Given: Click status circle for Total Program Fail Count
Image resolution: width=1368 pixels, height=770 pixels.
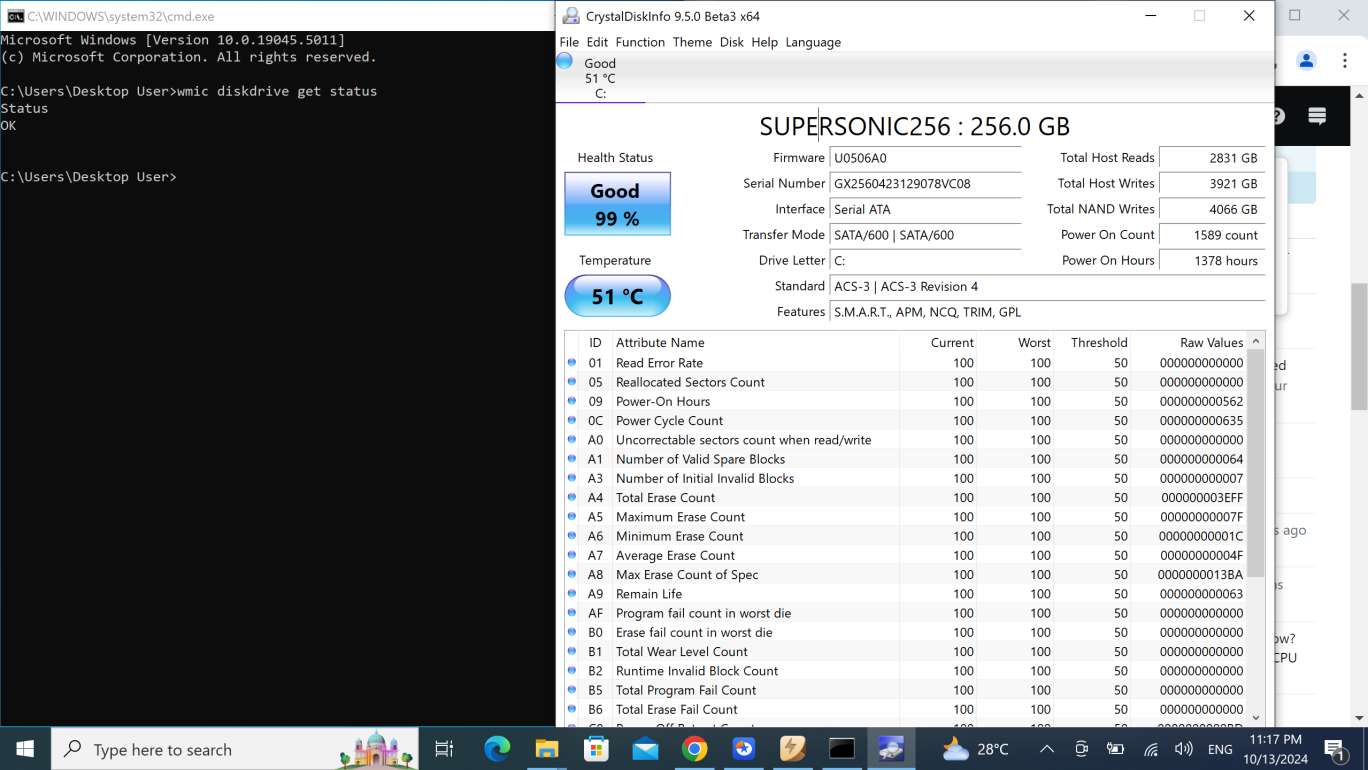Looking at the screenshot, I should coord(572,690).
